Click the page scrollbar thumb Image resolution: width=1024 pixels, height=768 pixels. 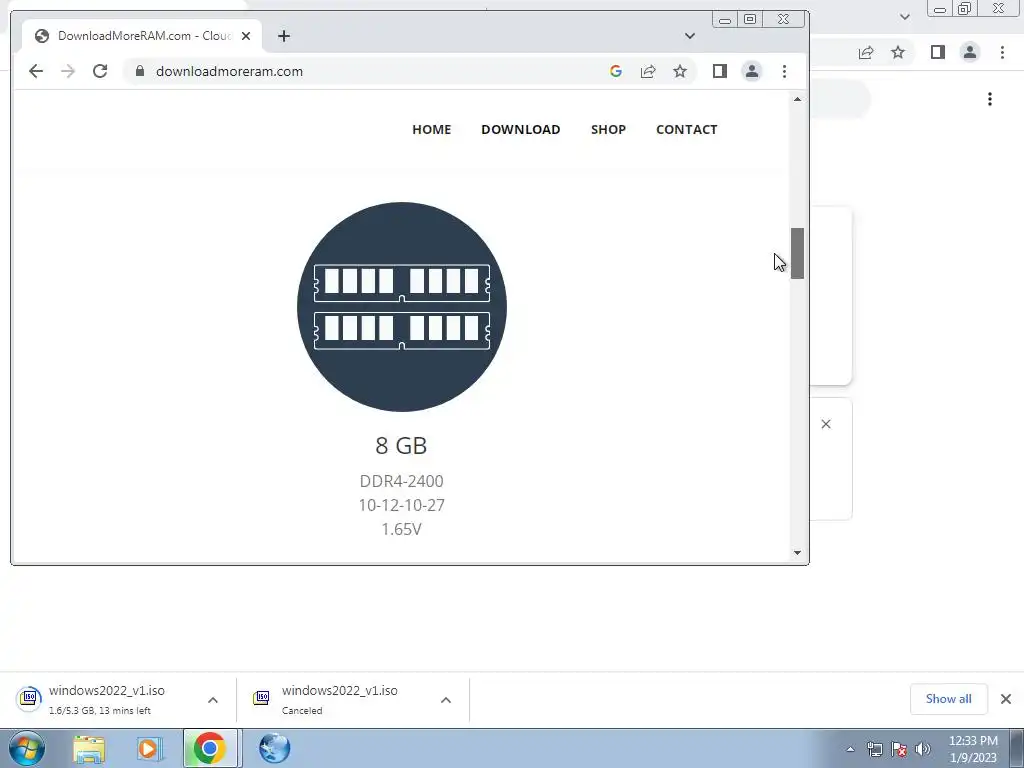tap(797, 253)
